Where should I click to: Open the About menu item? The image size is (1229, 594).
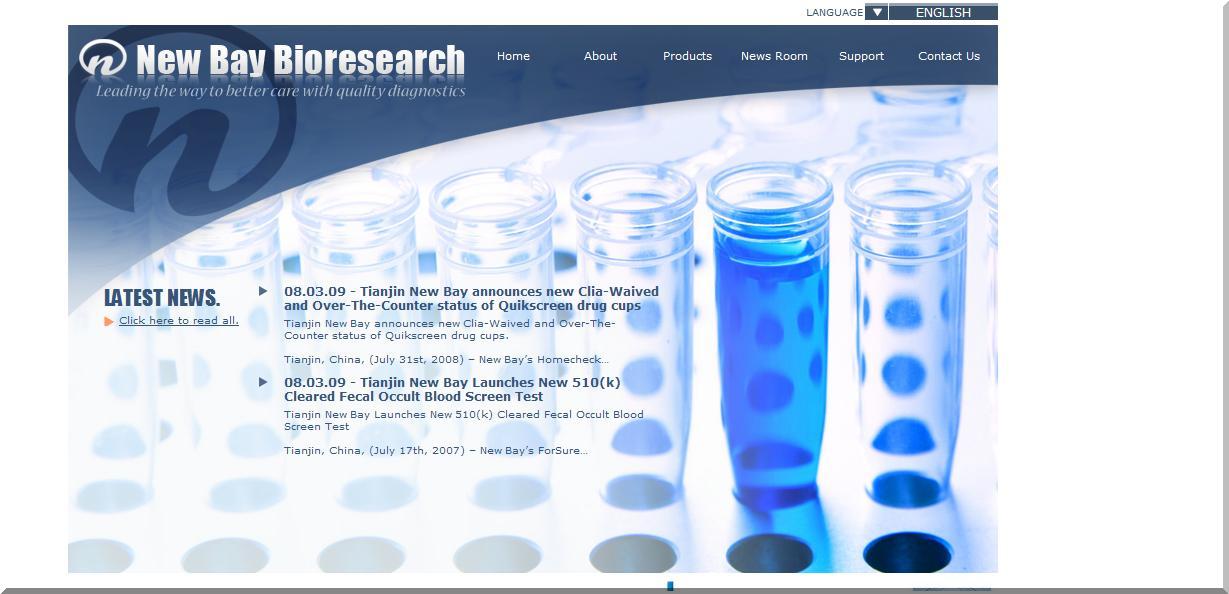click(x=600, y=56)
